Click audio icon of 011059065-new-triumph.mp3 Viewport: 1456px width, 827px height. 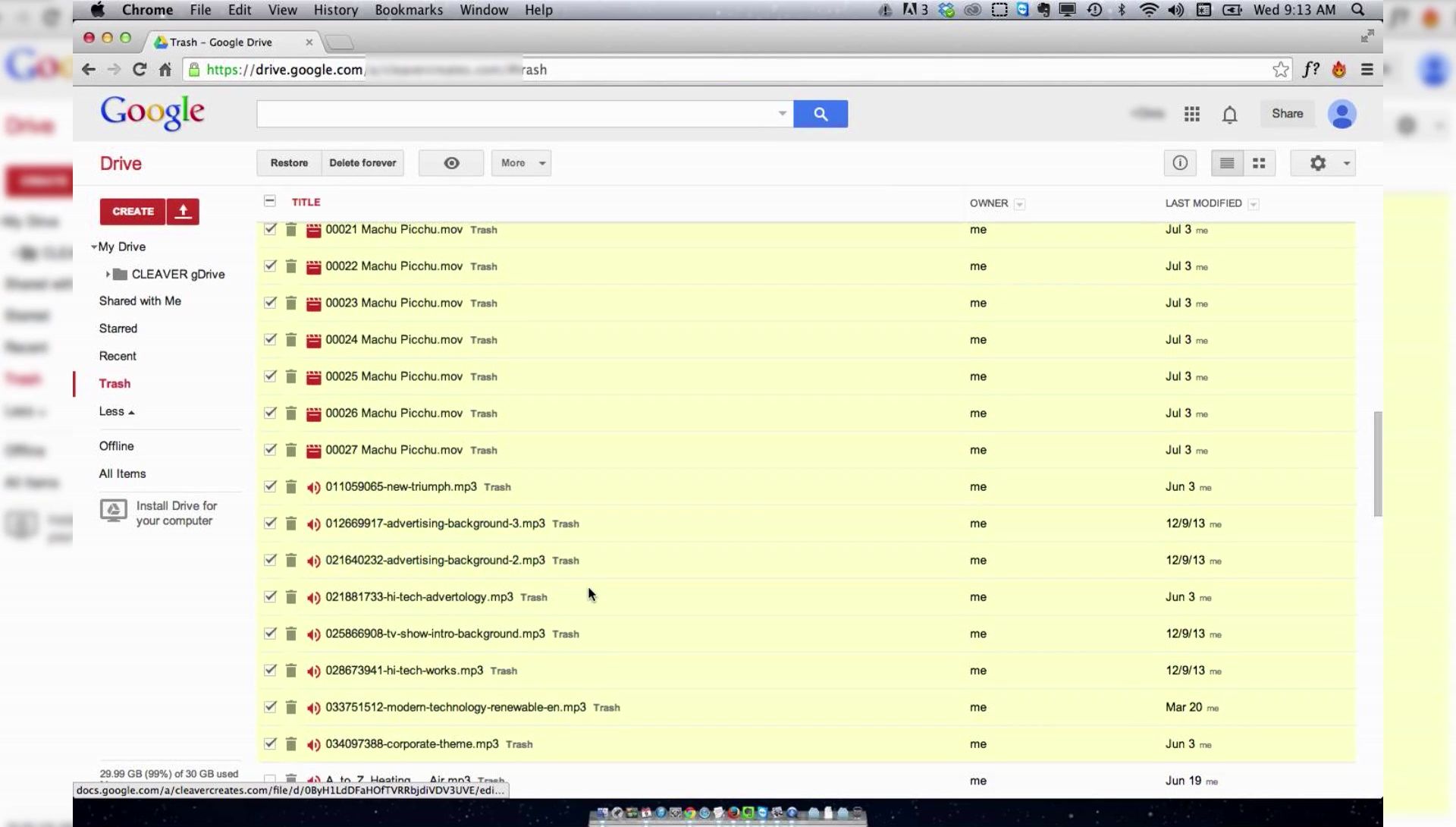tap(313, 487)
